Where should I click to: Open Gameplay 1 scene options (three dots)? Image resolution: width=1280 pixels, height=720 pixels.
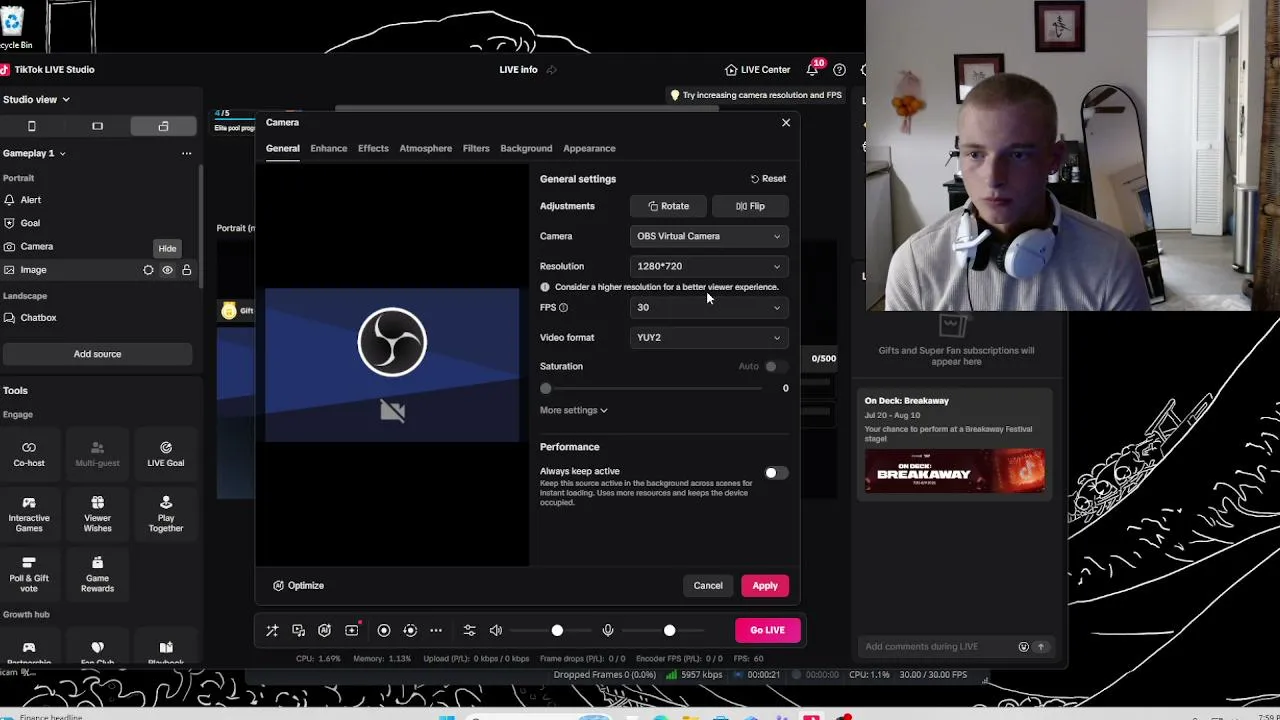tap(186, 153)
